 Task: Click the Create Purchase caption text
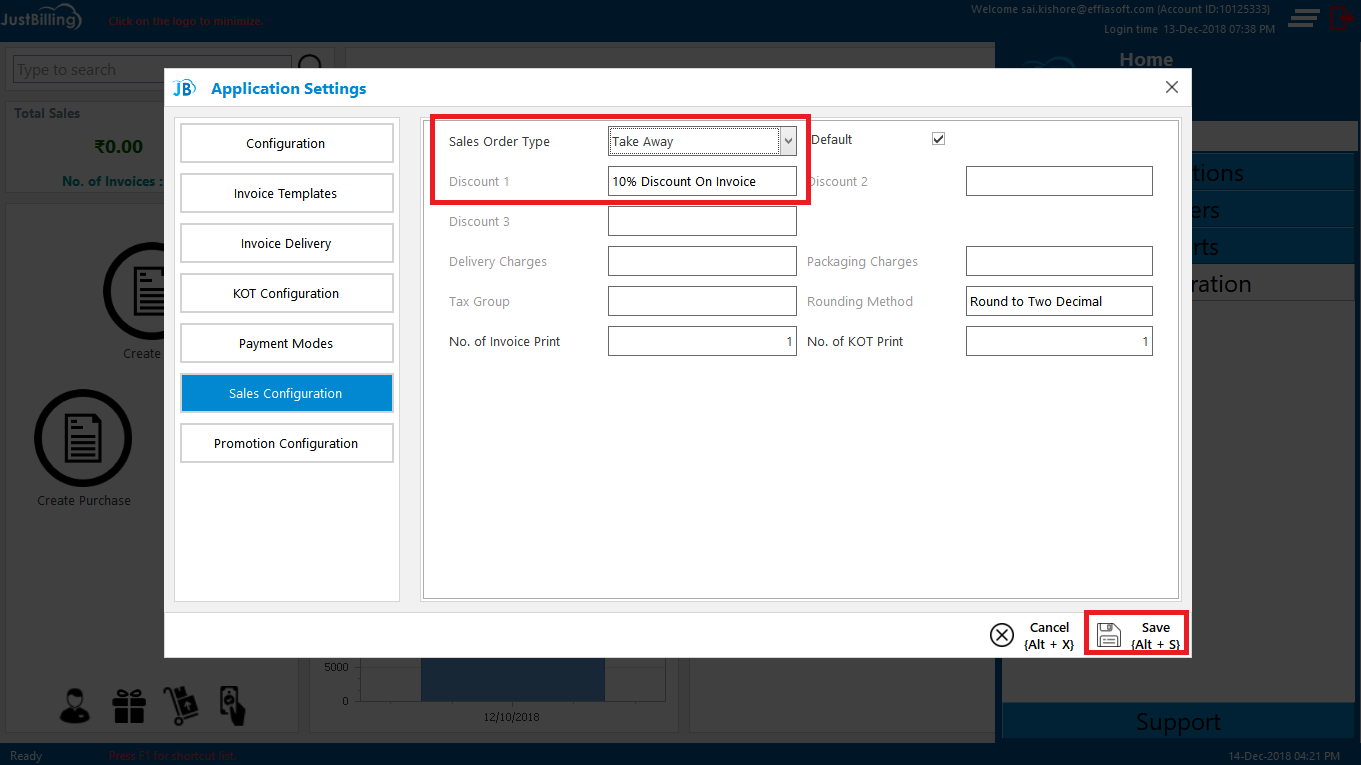(x=84, y=500)
